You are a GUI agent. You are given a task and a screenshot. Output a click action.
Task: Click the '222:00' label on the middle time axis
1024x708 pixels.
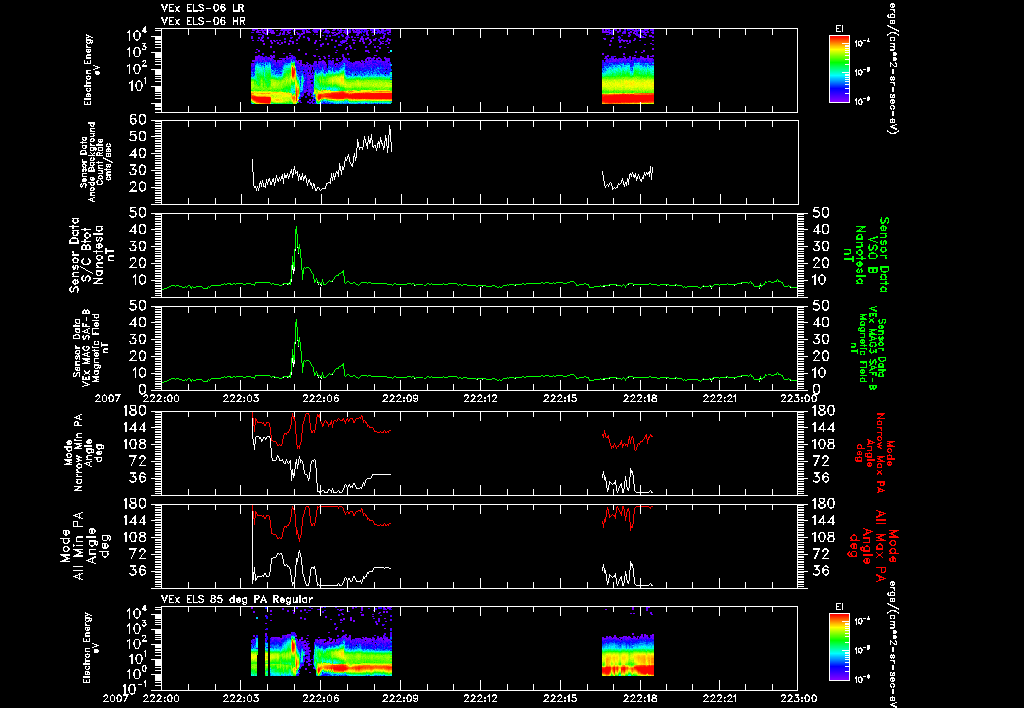tap(161, 398)
